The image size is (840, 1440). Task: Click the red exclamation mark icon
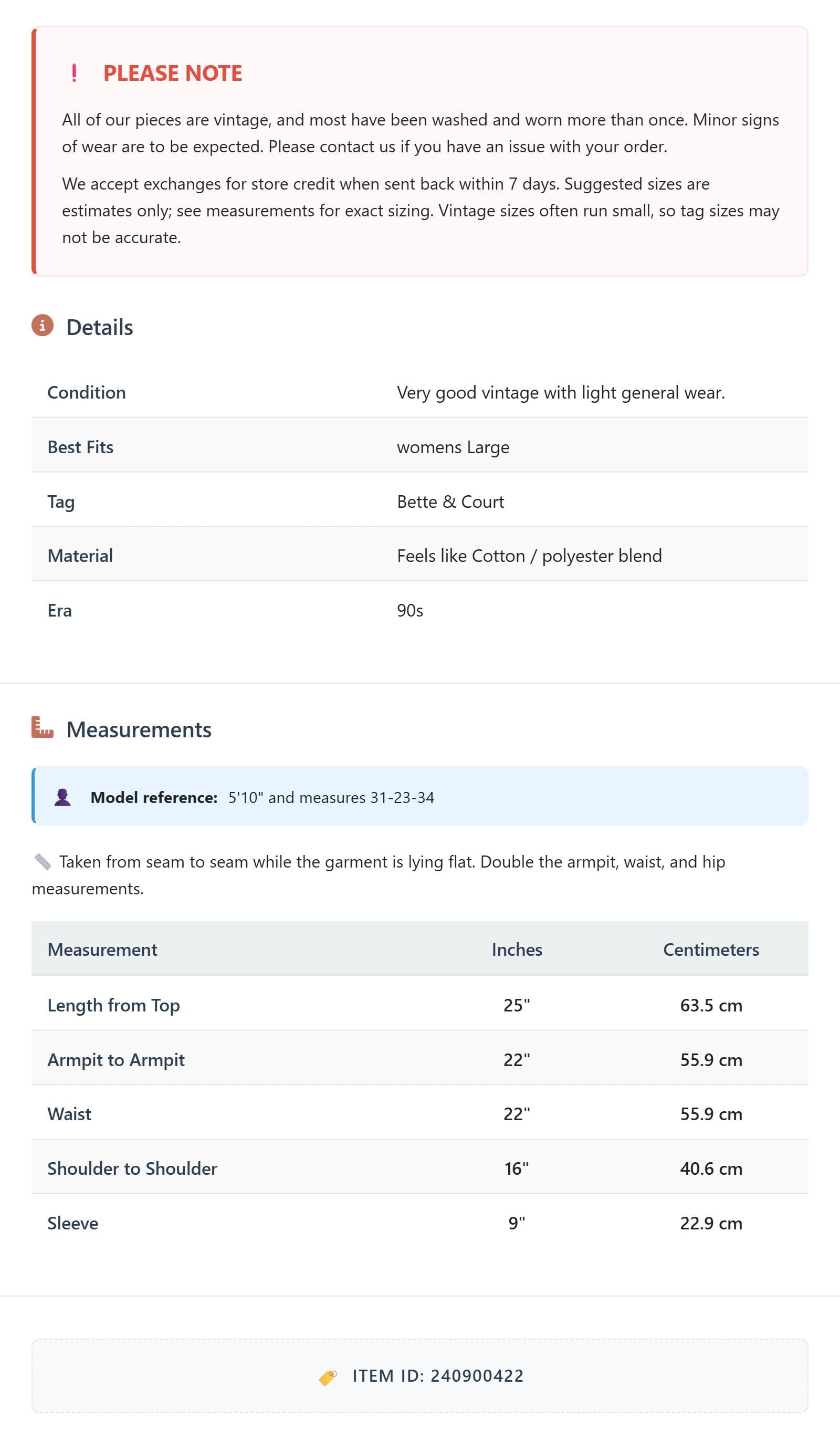point(74,73)
